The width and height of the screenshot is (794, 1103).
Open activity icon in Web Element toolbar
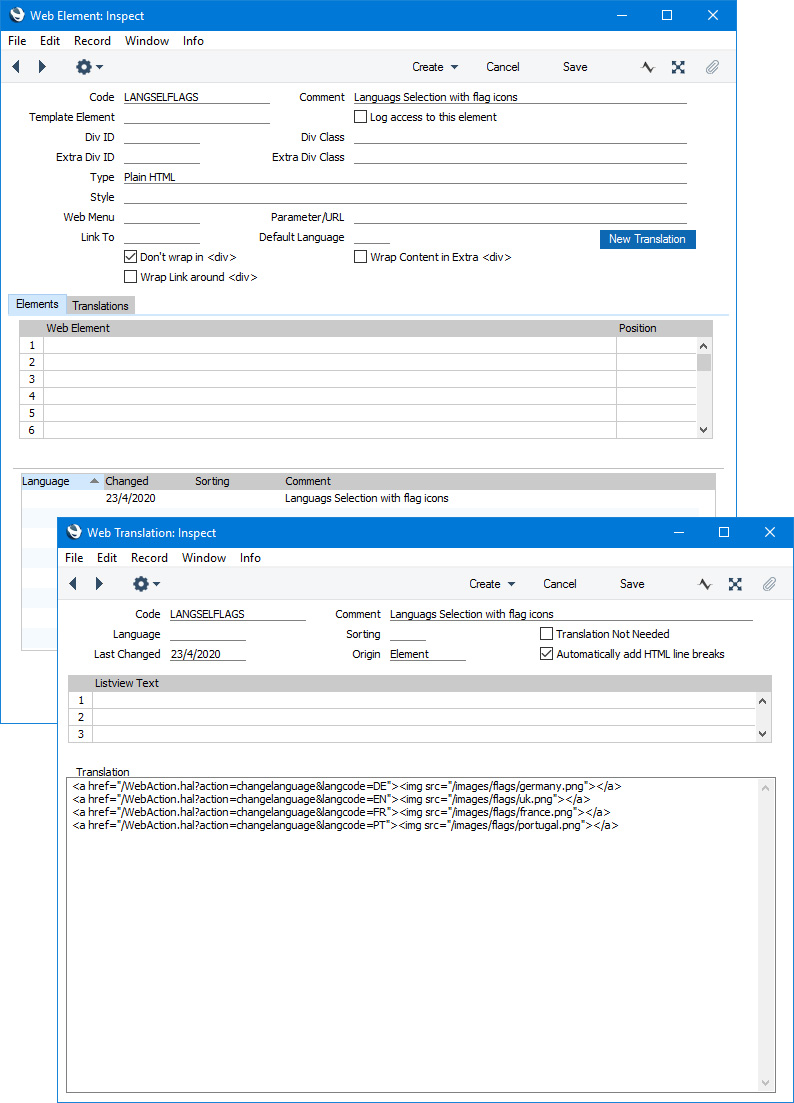(648, 68)
